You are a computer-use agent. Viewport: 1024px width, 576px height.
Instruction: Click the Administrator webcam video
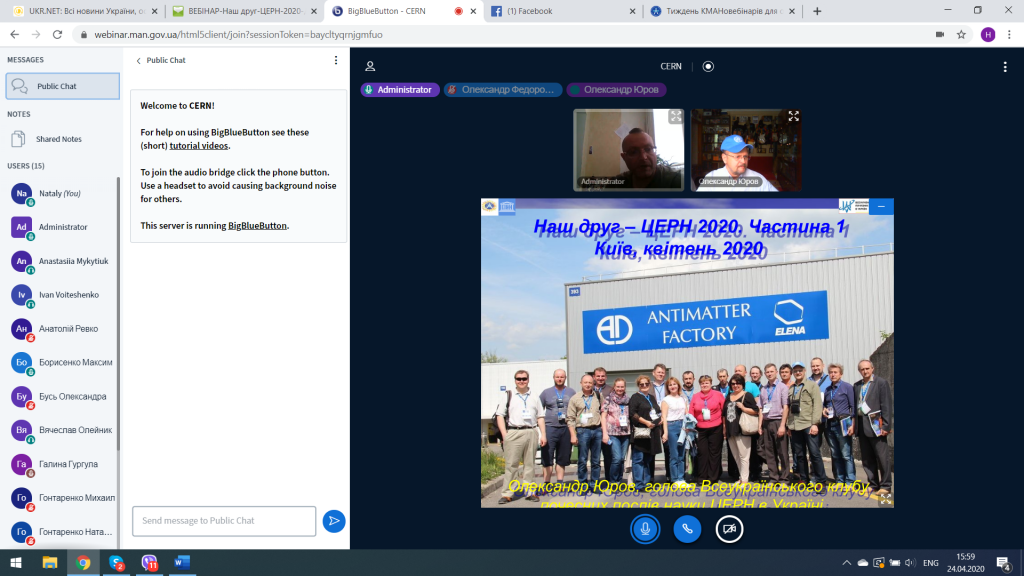(x=628, y=150)
